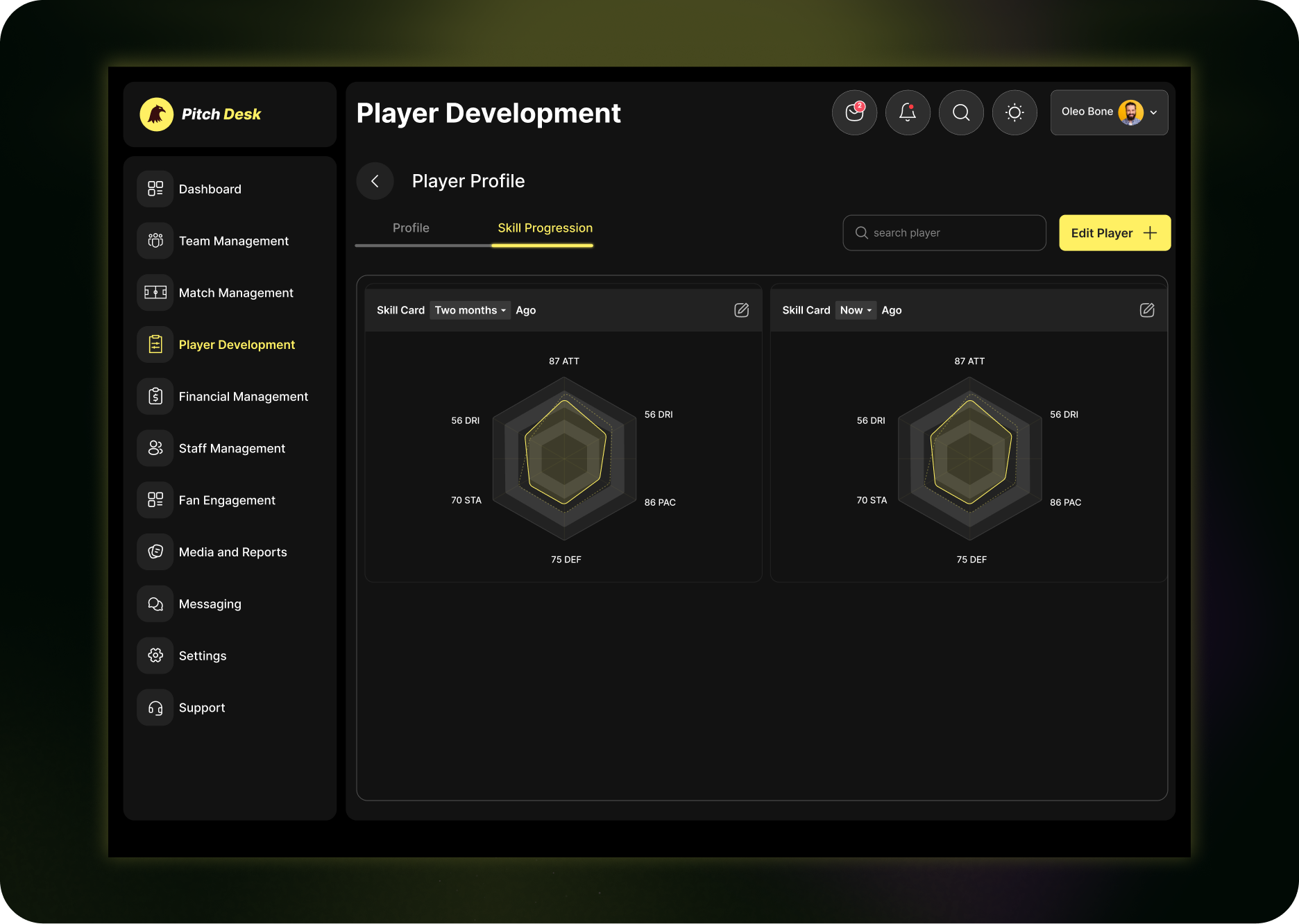Open messages icon with red badge
1299x924 pixels.
click(854, 112)
